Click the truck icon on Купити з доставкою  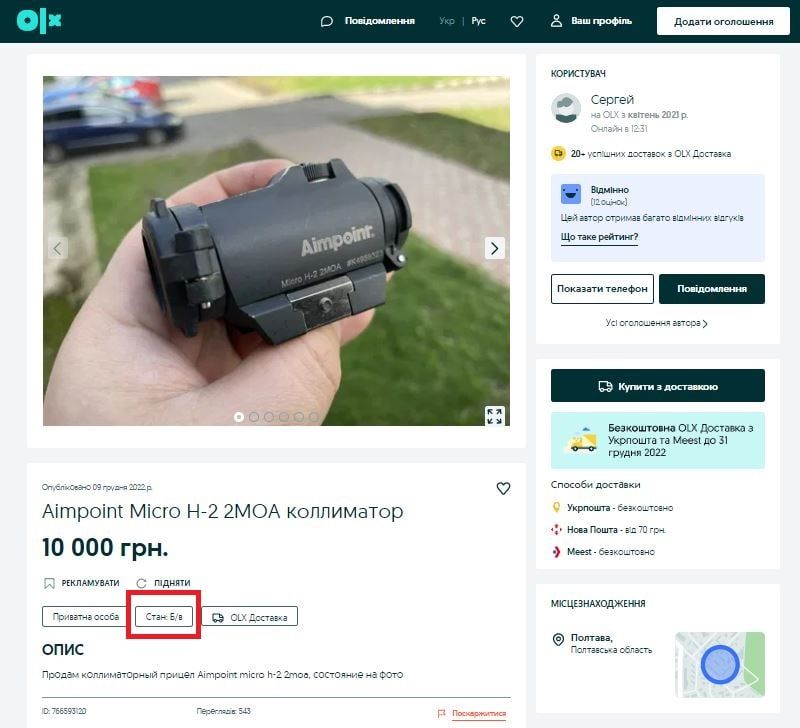(x=605, y=386)
